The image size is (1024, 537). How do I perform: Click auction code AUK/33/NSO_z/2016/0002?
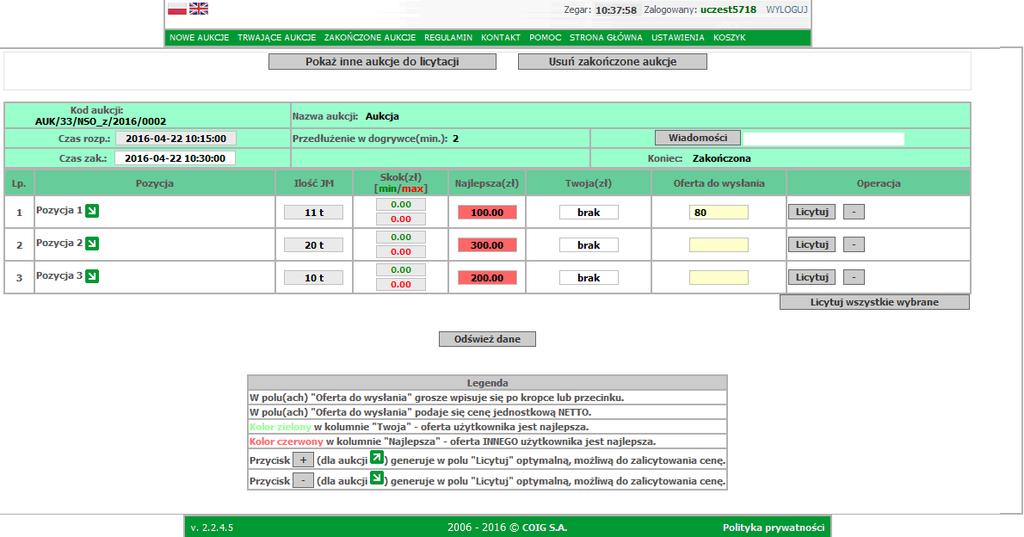point(101,122)
